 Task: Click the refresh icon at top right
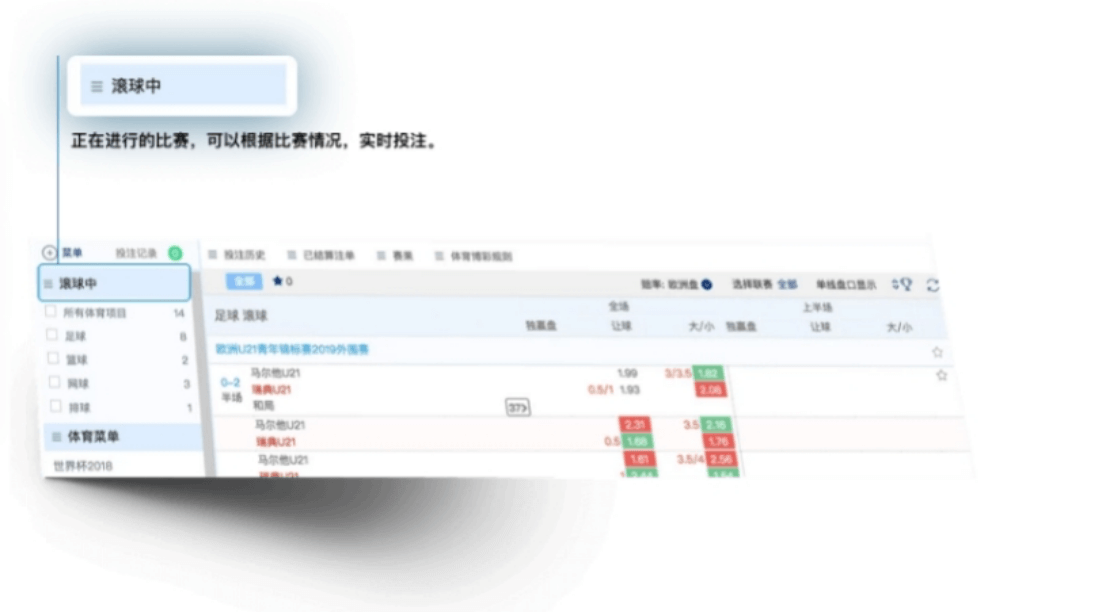click(932, 286)
